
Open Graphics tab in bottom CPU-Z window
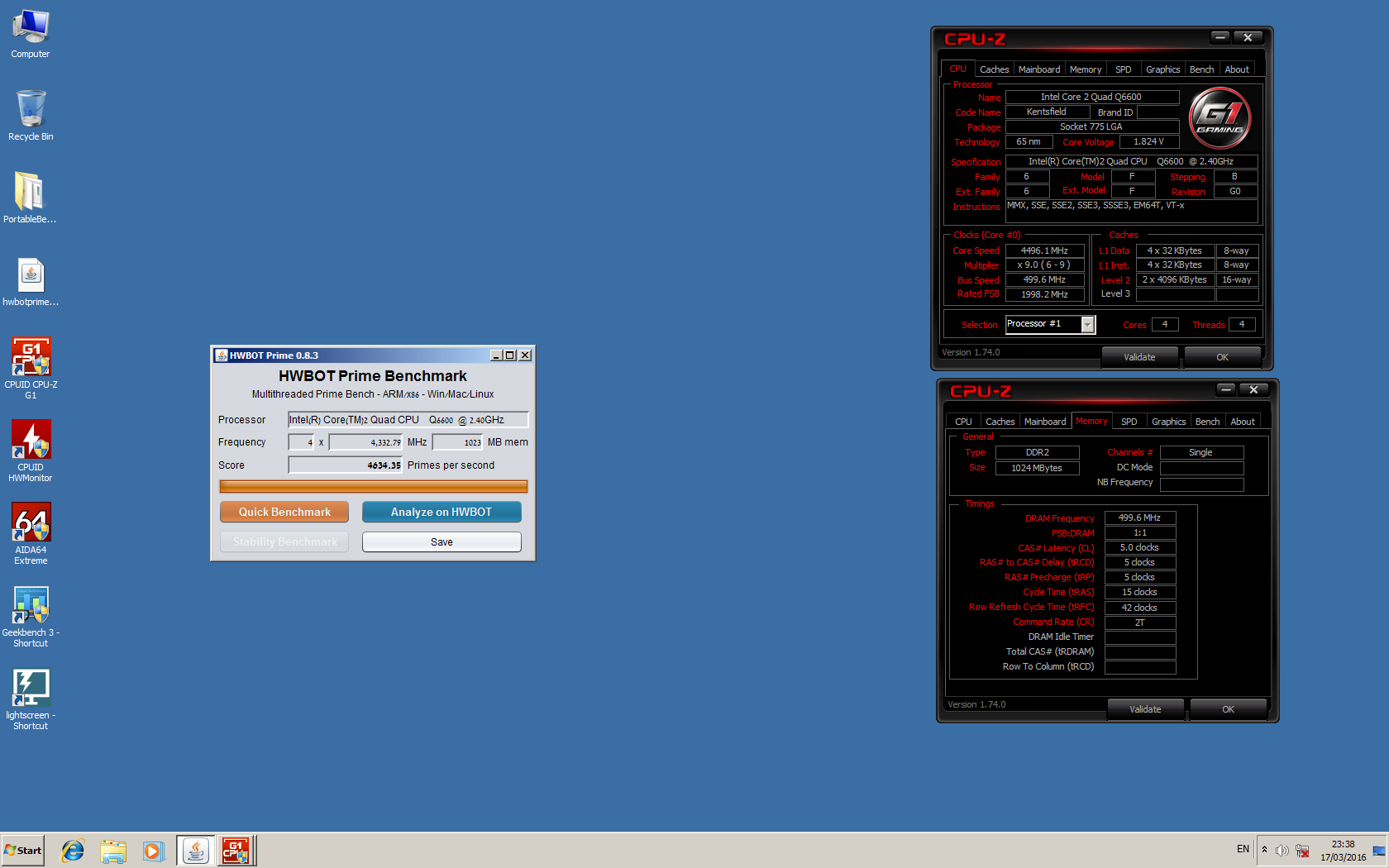(x=1169, y=422)
